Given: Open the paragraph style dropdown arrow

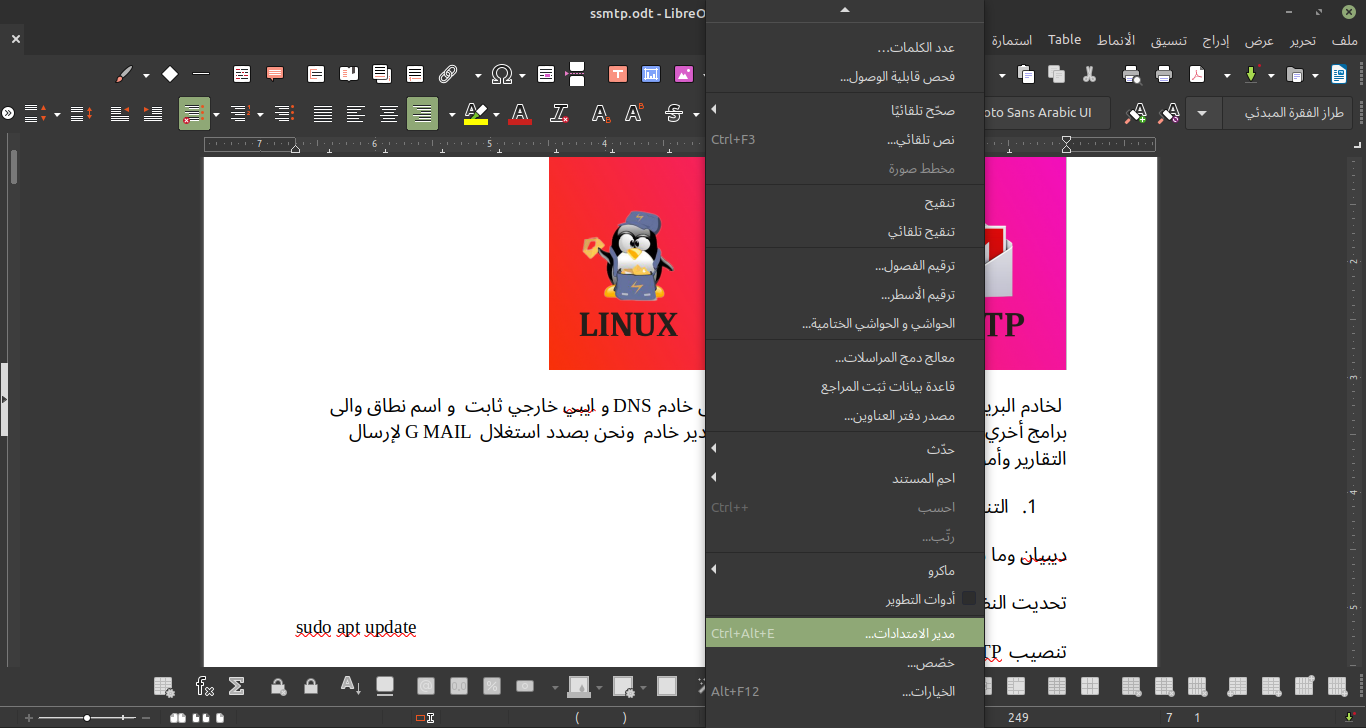Looking at the screenshot, I should pyautogui.click(x=1203, y=113).
